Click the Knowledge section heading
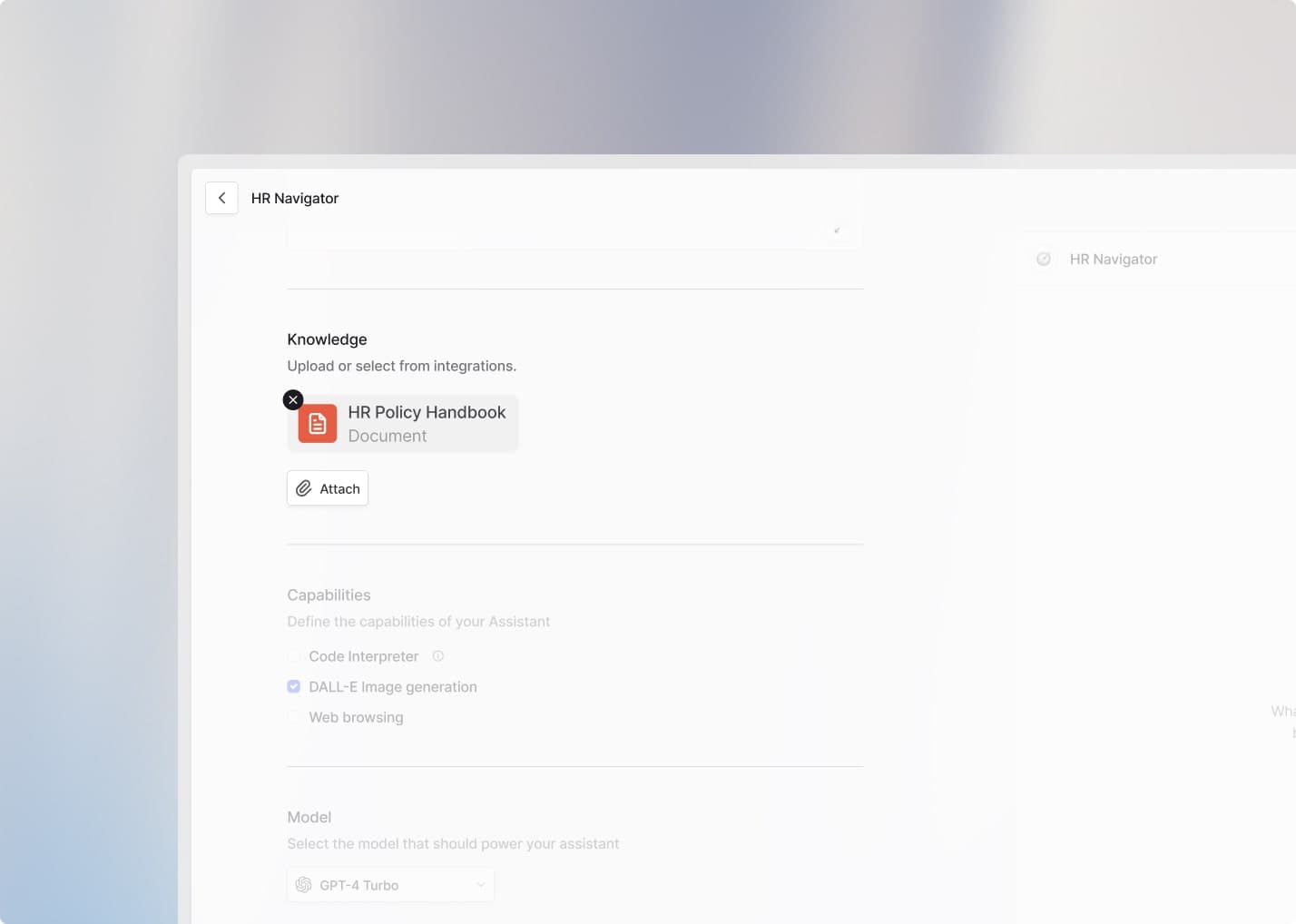This screenshot has width=1296, height=924. tap(327, 339)
